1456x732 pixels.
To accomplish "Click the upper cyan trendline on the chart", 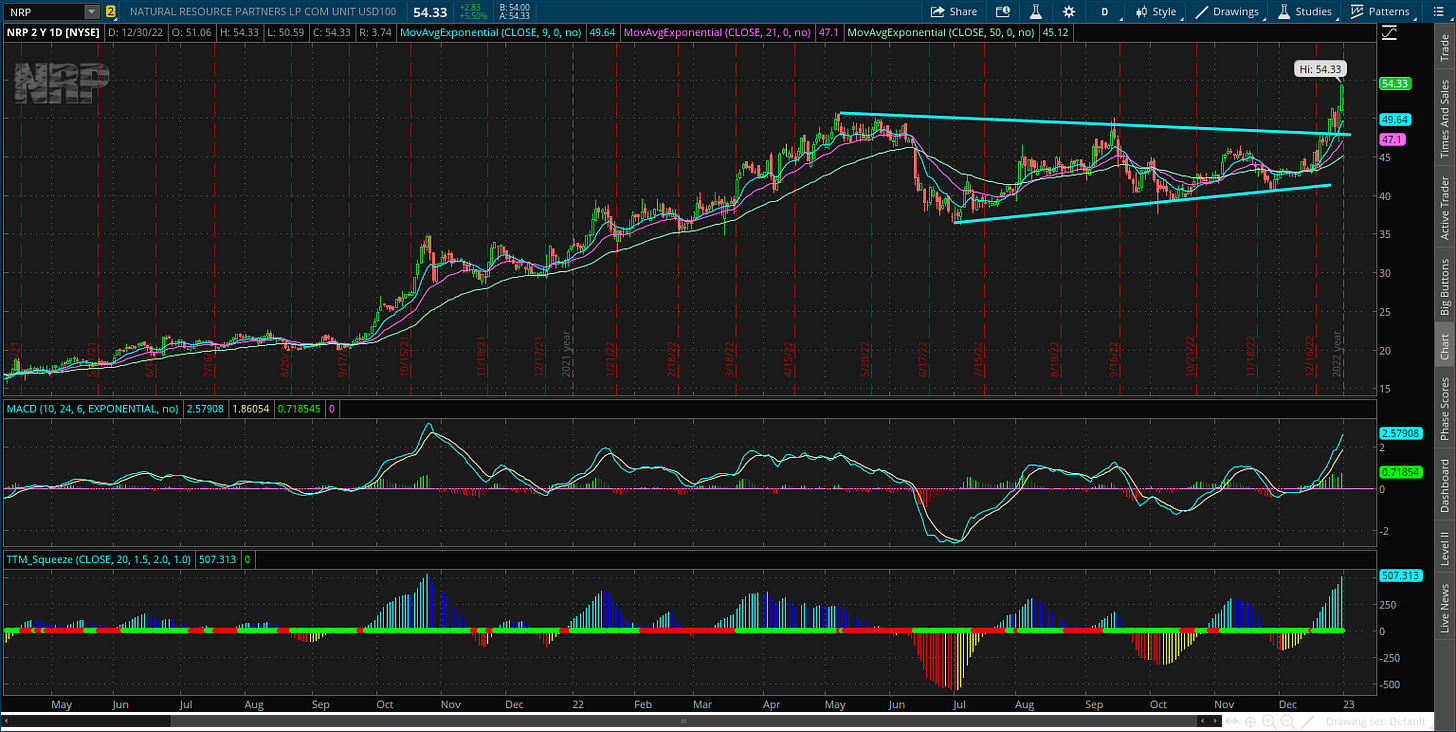I will (1094, 124).
